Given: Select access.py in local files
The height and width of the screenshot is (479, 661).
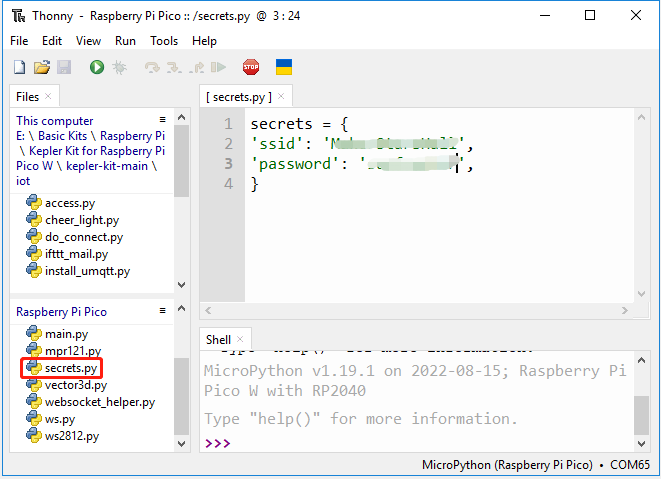Looking at the screenshot, I should (61, 203).
